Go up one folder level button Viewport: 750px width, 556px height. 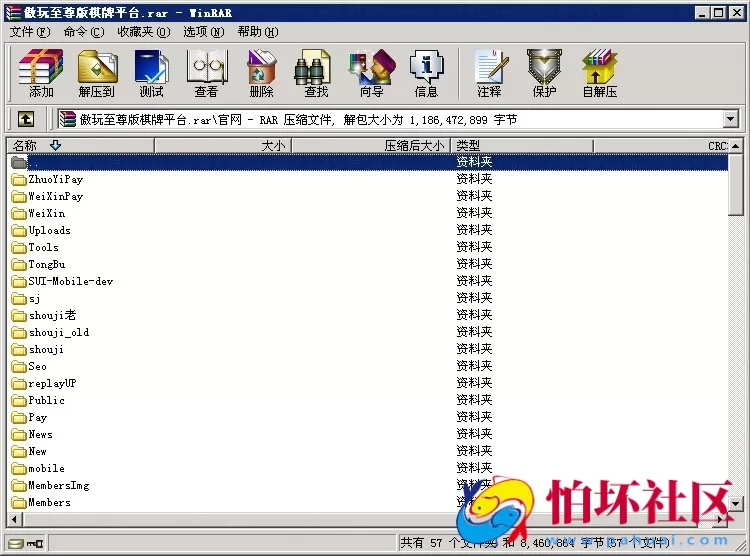click(26, 119)
